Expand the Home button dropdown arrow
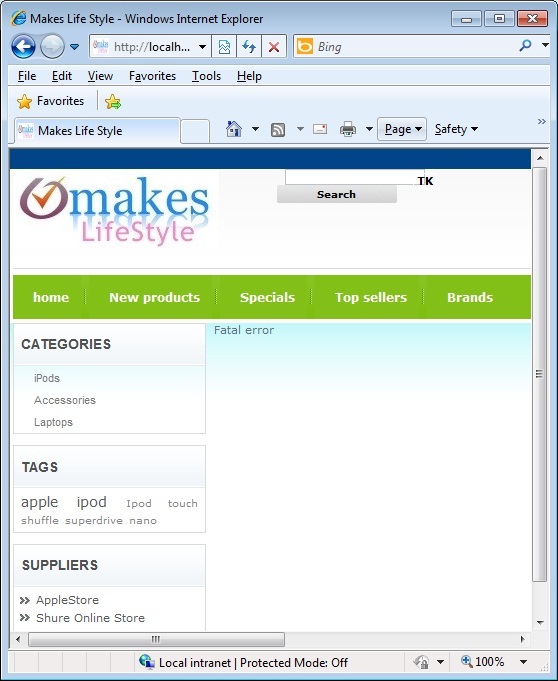Screen dimensions: 558x681 point(255,129)
